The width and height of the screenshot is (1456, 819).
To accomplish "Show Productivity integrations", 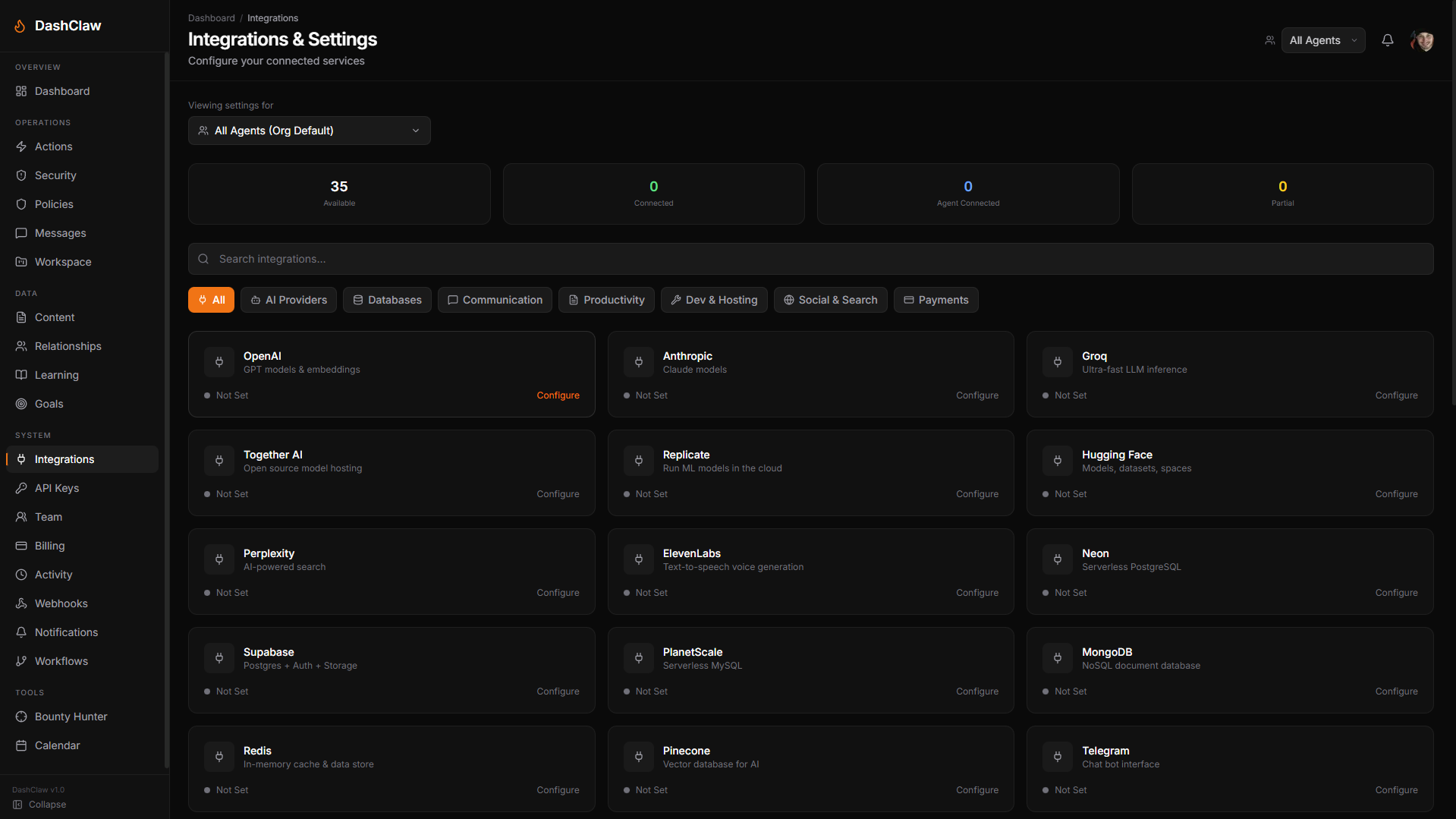I will [x=606, y=300].
